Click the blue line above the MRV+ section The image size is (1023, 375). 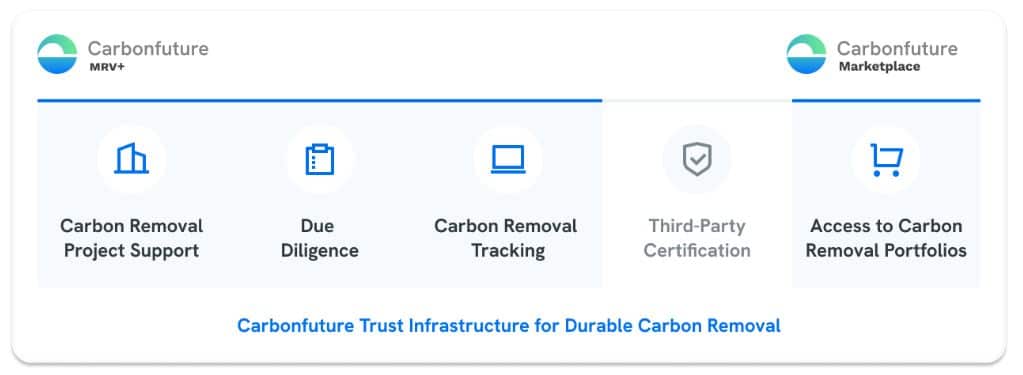click(x=320, y=100)
